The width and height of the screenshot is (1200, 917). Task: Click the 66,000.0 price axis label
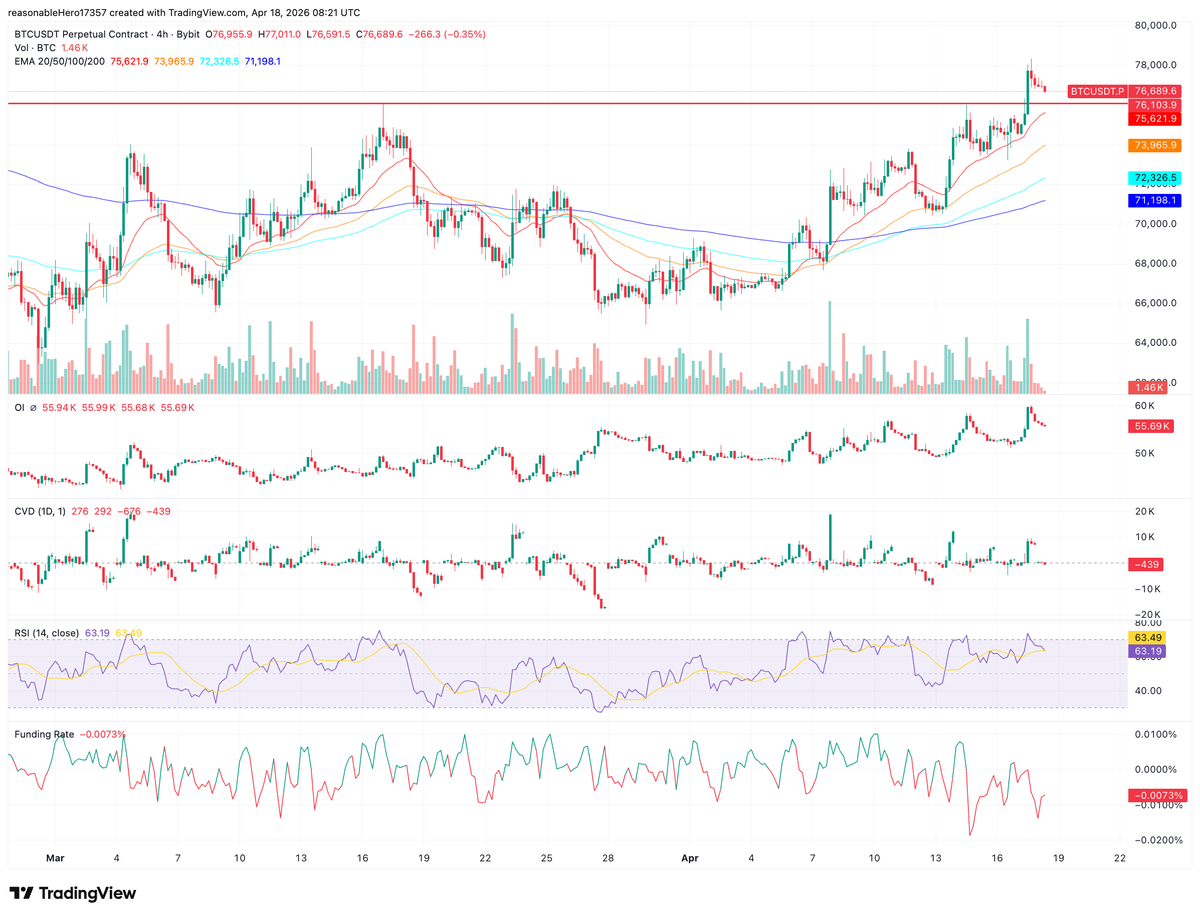[1156, 303]
